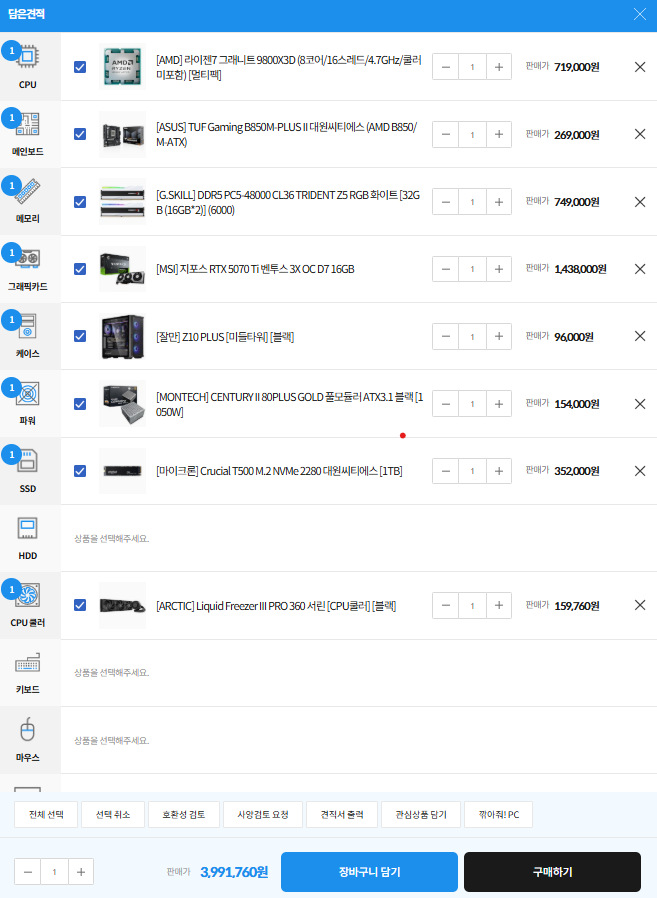The image size is (657, 898).
Task: Increase quantity of ASUS TUF mainboard
Action: tap(499, 134)
